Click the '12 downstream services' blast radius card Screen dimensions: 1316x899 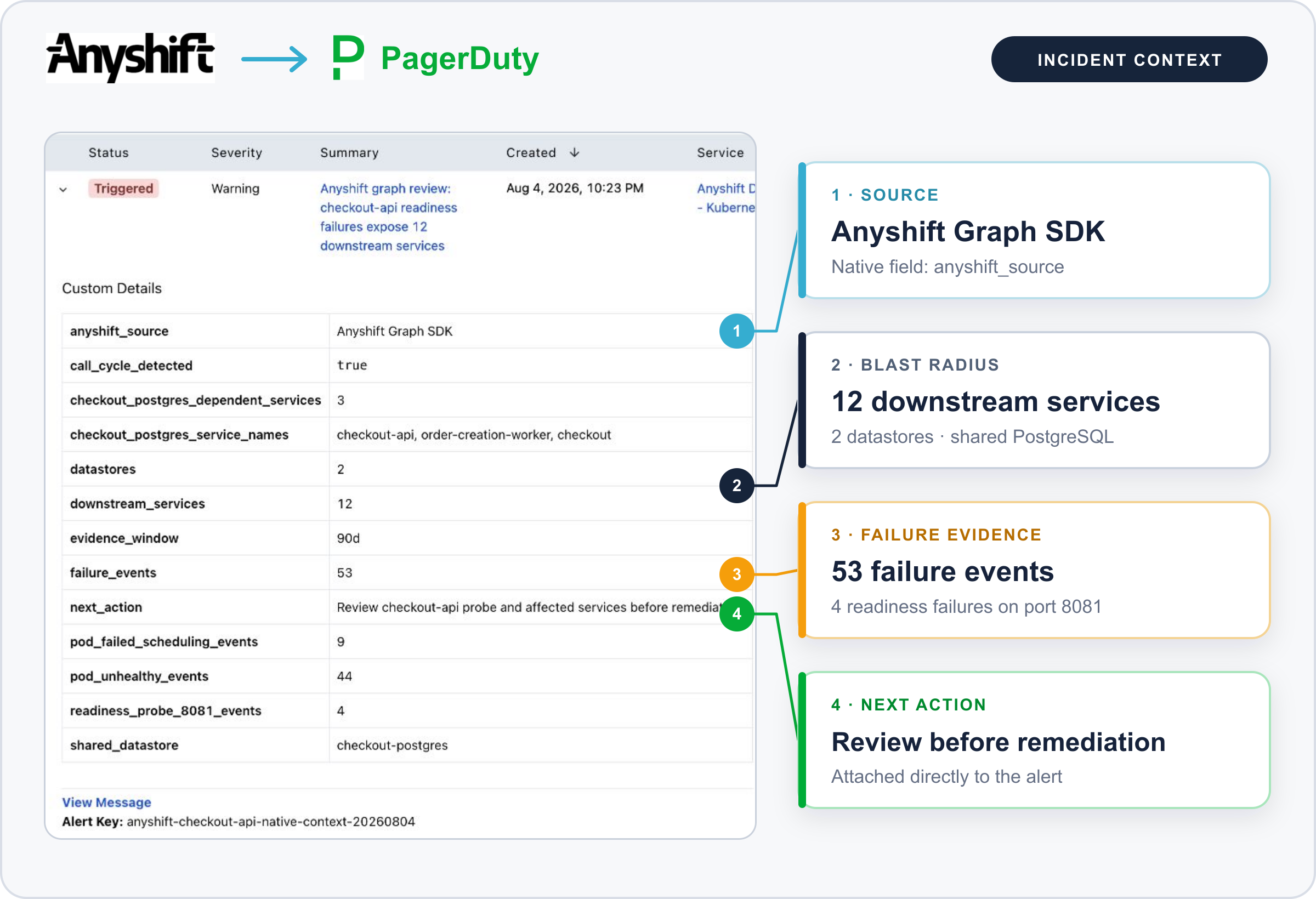(1034, 400)
